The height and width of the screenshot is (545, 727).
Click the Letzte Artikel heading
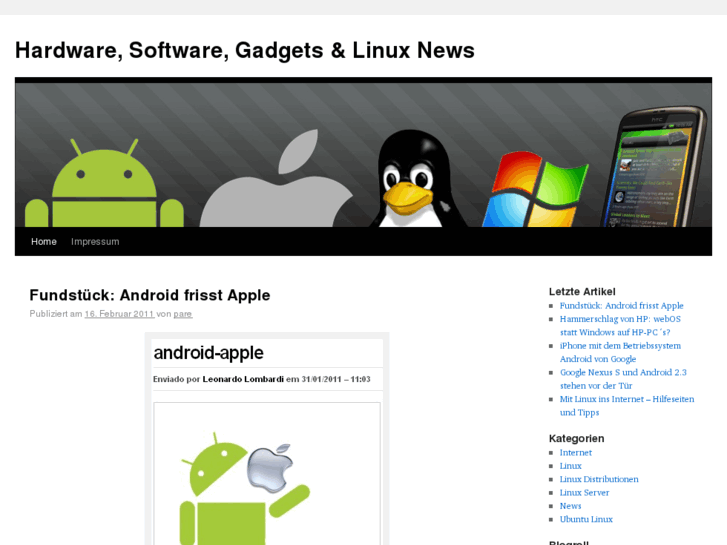click(582, 292)
